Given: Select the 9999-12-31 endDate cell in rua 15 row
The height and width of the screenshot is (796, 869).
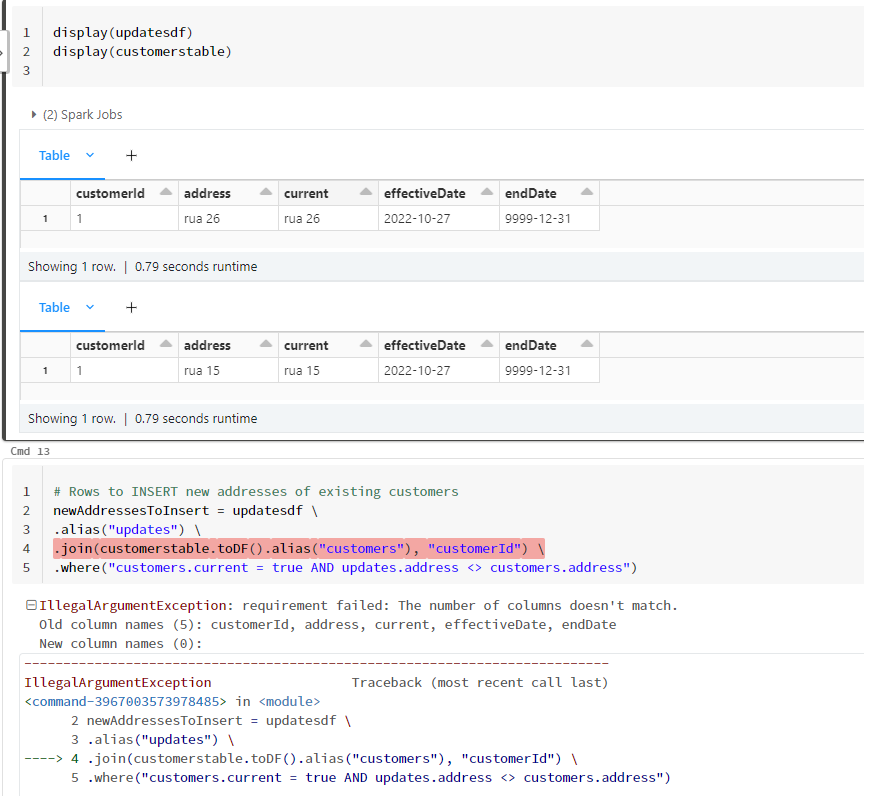Looking at the screenshot, I should click(538, 370).
